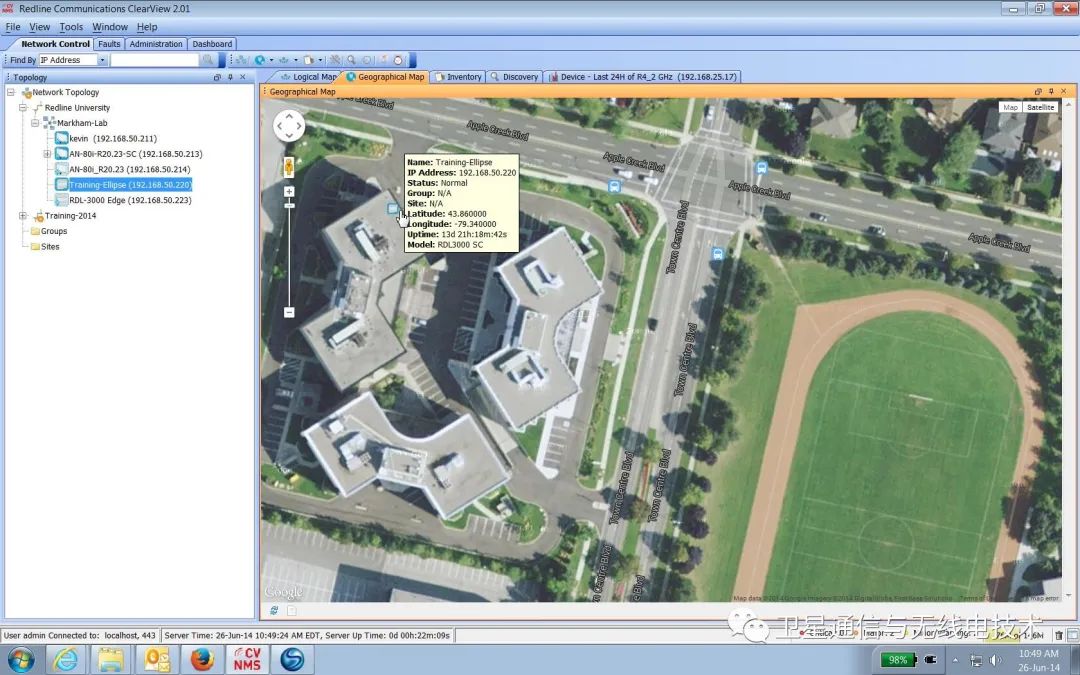Viewport: 1080px width, 675px height.
Task: Click the stopwatch toolbar icon
Action: [398, 60]
